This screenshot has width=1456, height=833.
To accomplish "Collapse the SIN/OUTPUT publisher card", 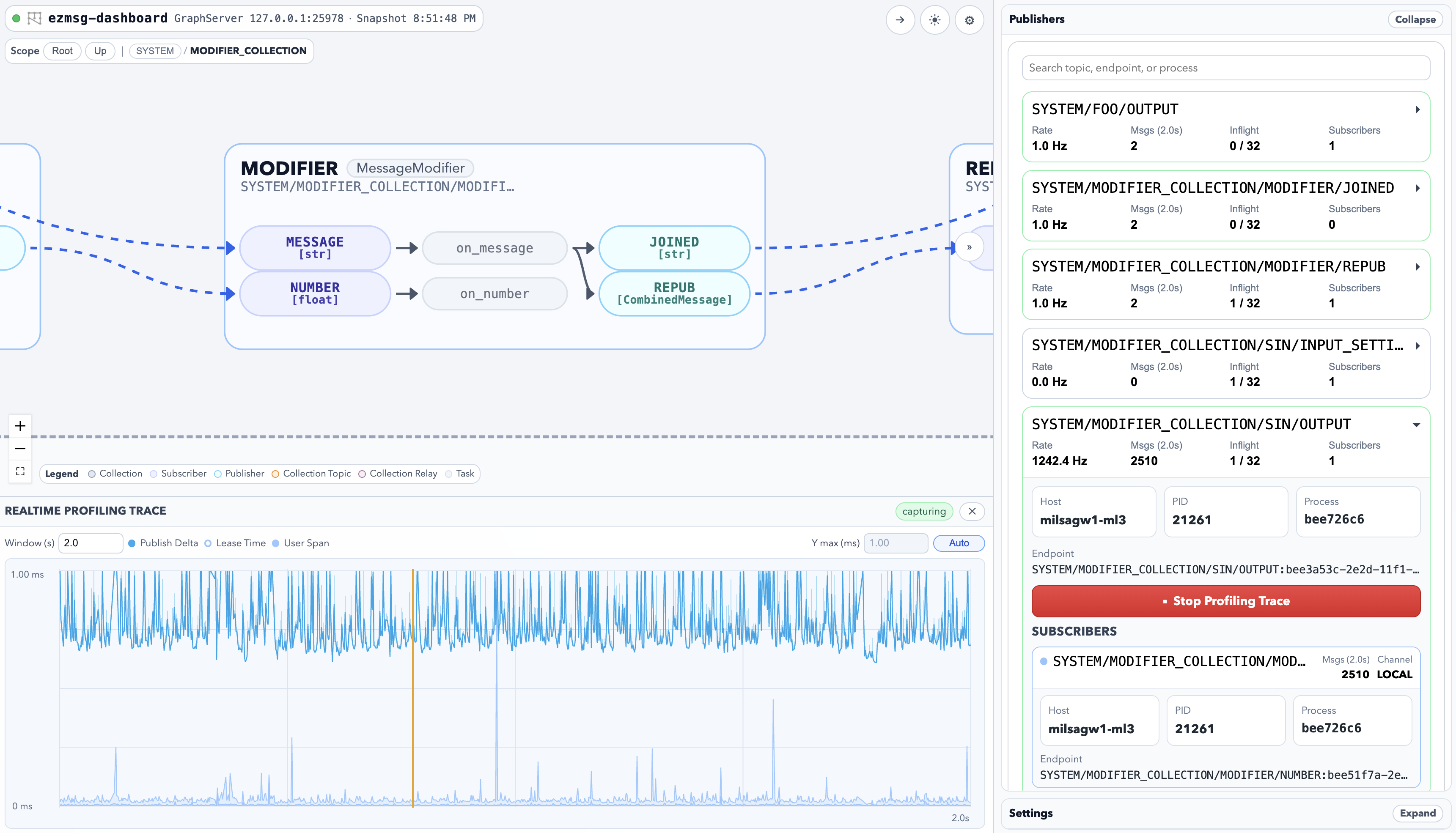I will coord(1416,425).
